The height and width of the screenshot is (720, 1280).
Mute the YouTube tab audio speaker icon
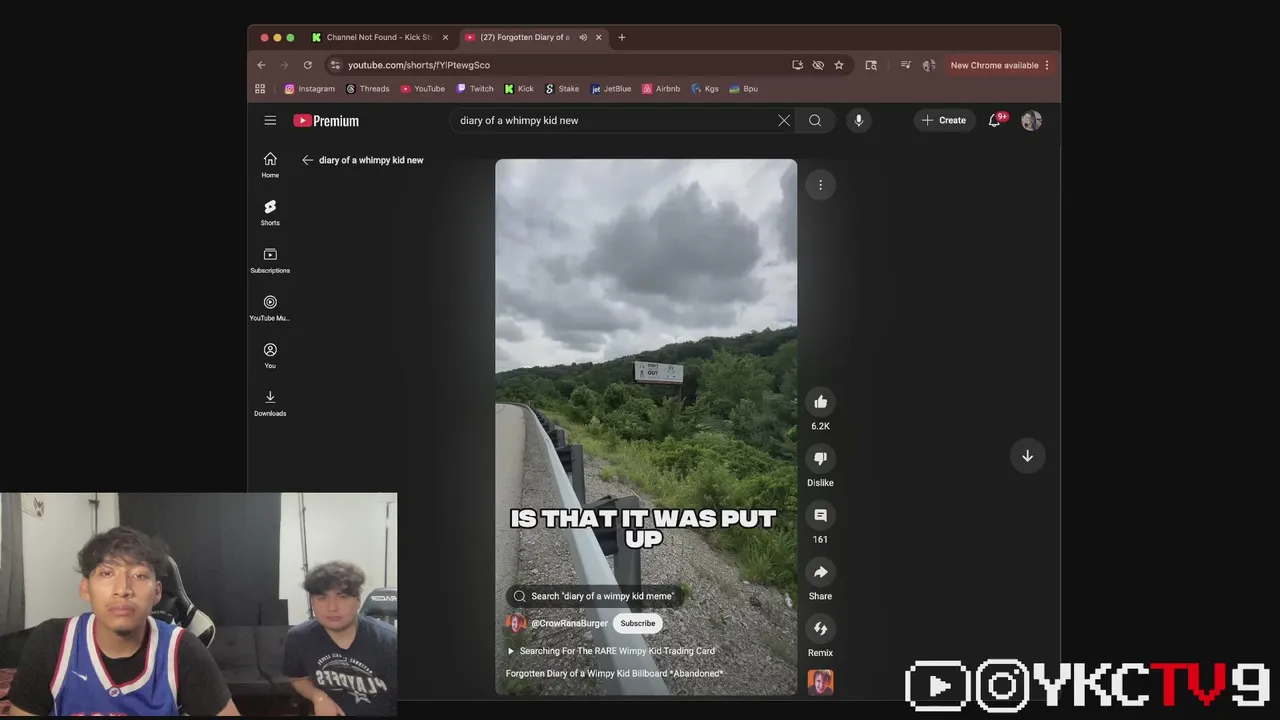(x=583, y=37)
